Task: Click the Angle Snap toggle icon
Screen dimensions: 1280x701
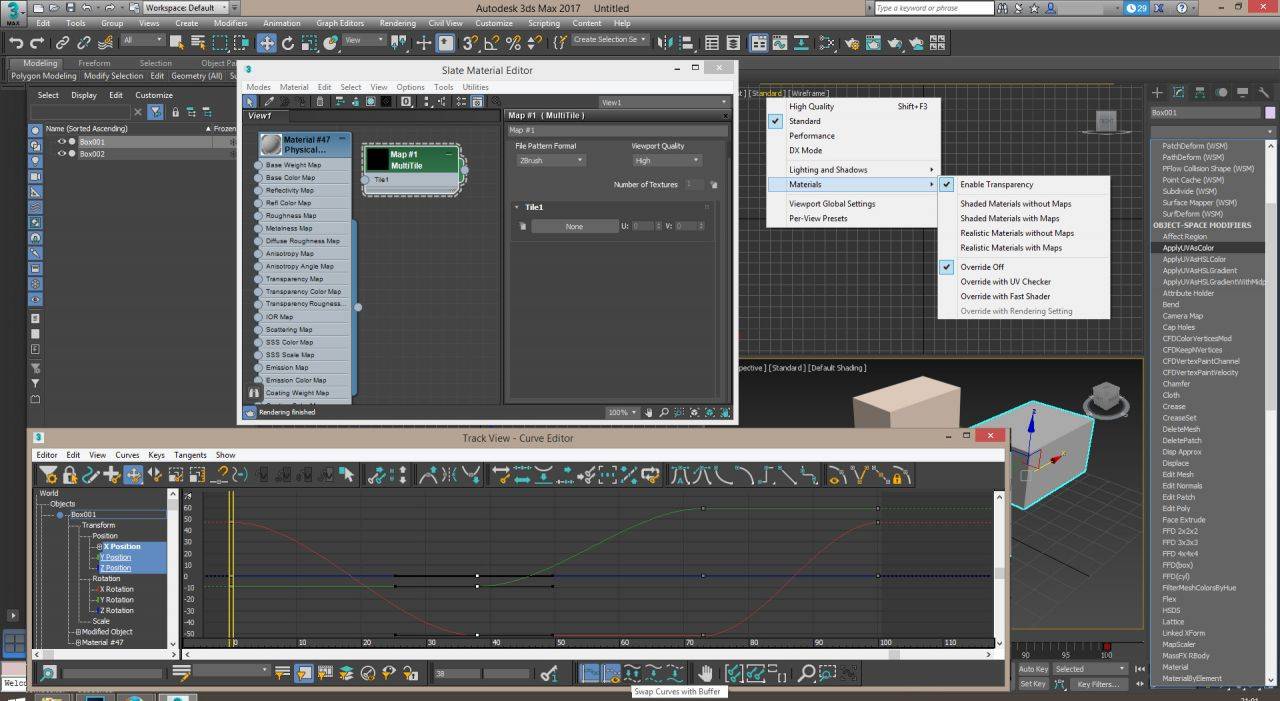Action: (491, 43)
